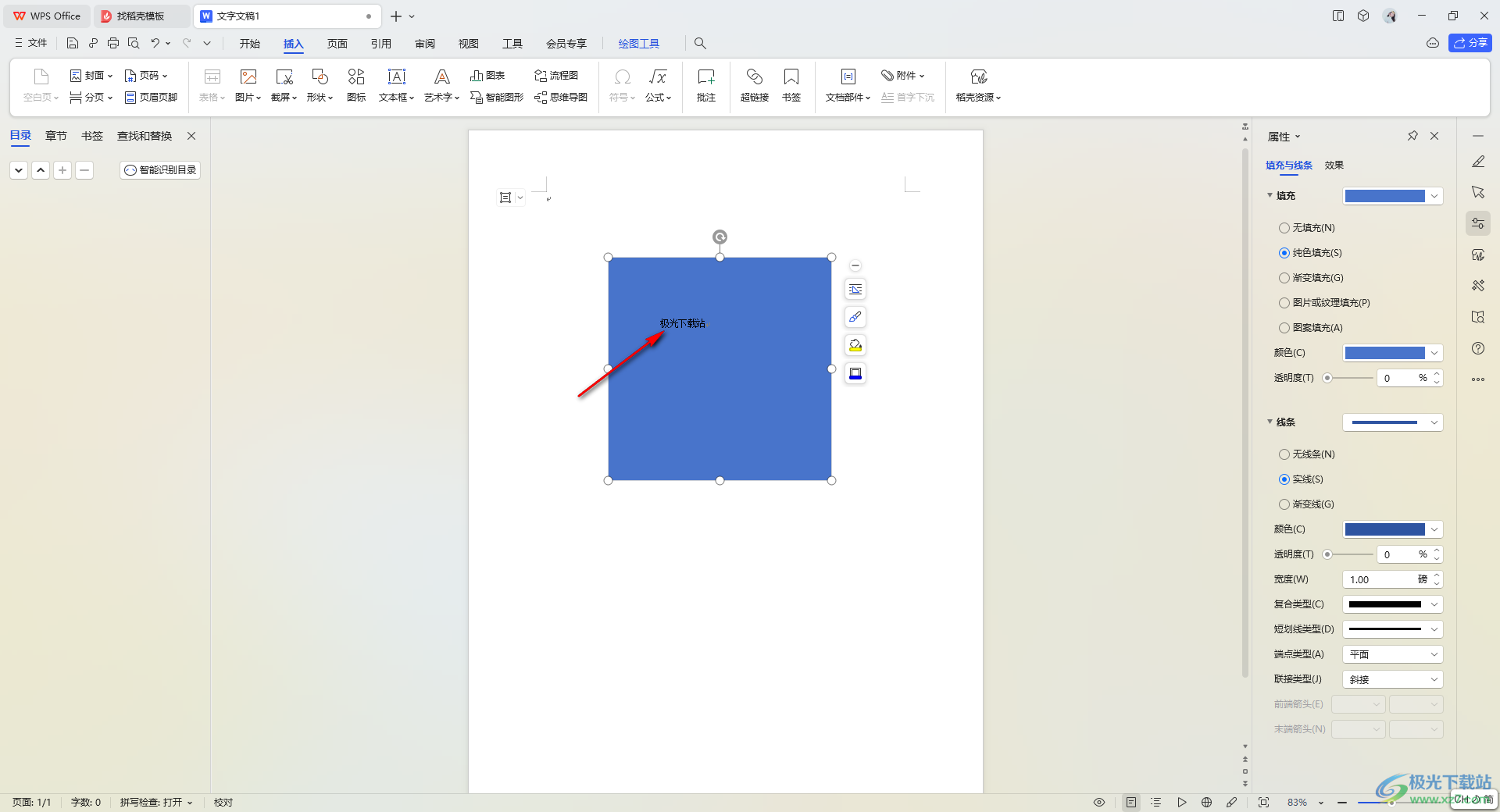
Task: Insert a flowchart
Action: [556, 76]
